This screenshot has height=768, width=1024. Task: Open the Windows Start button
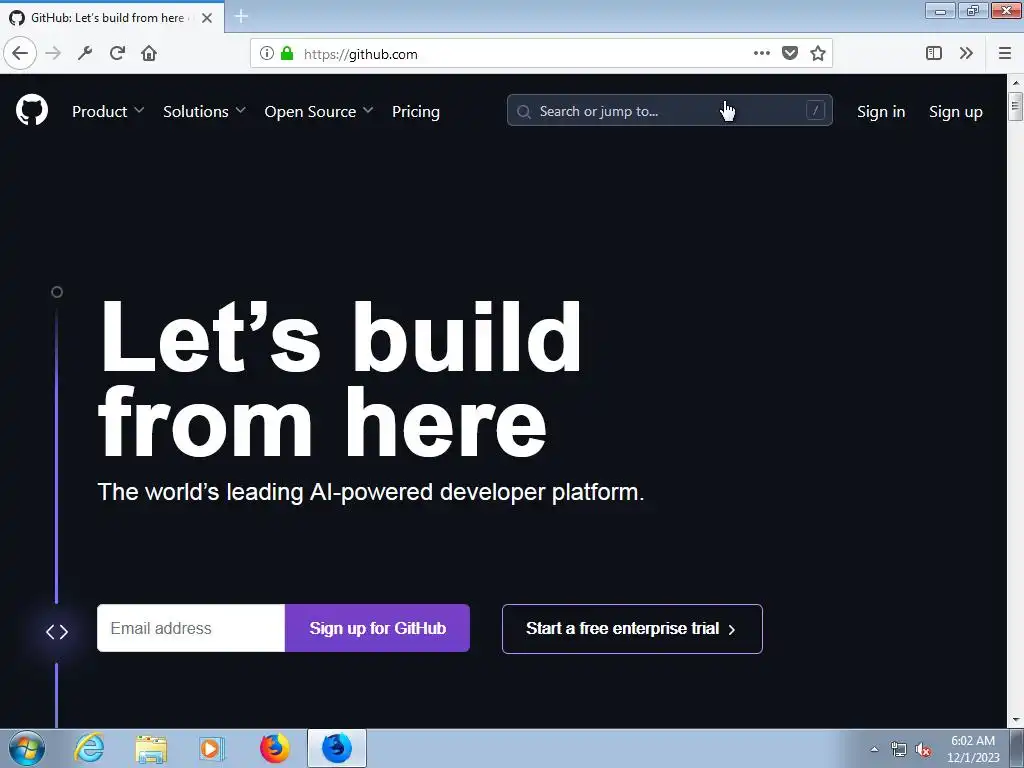coord(27,748)
